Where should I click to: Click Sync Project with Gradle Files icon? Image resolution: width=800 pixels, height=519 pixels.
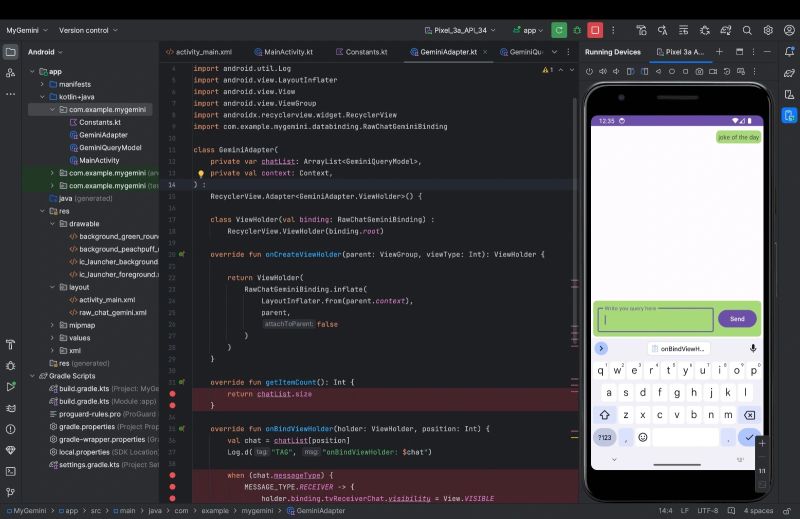[x=726, y=30]
